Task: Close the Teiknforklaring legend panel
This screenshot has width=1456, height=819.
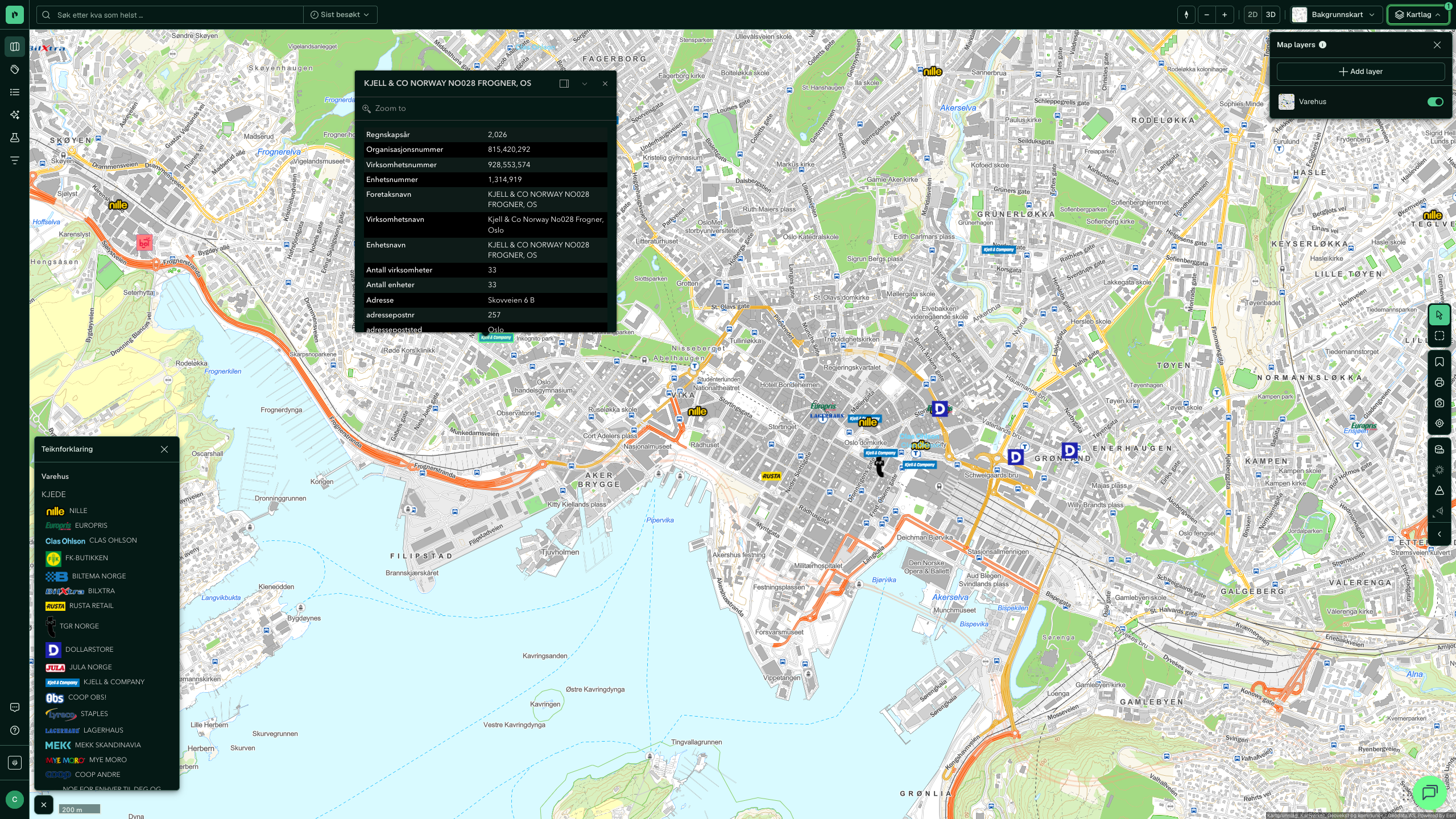Action: 164,449
